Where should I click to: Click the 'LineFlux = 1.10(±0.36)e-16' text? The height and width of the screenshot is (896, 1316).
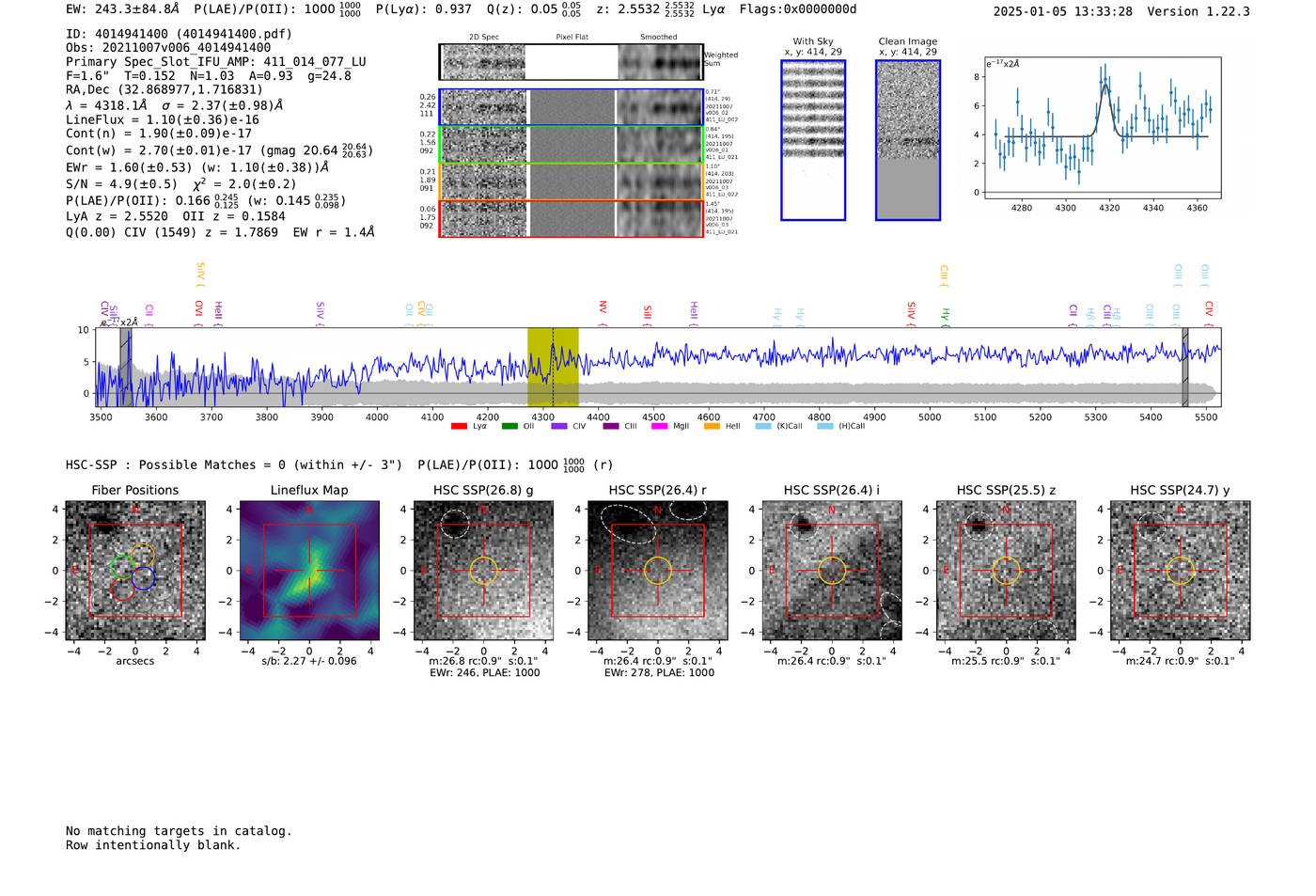163,120
